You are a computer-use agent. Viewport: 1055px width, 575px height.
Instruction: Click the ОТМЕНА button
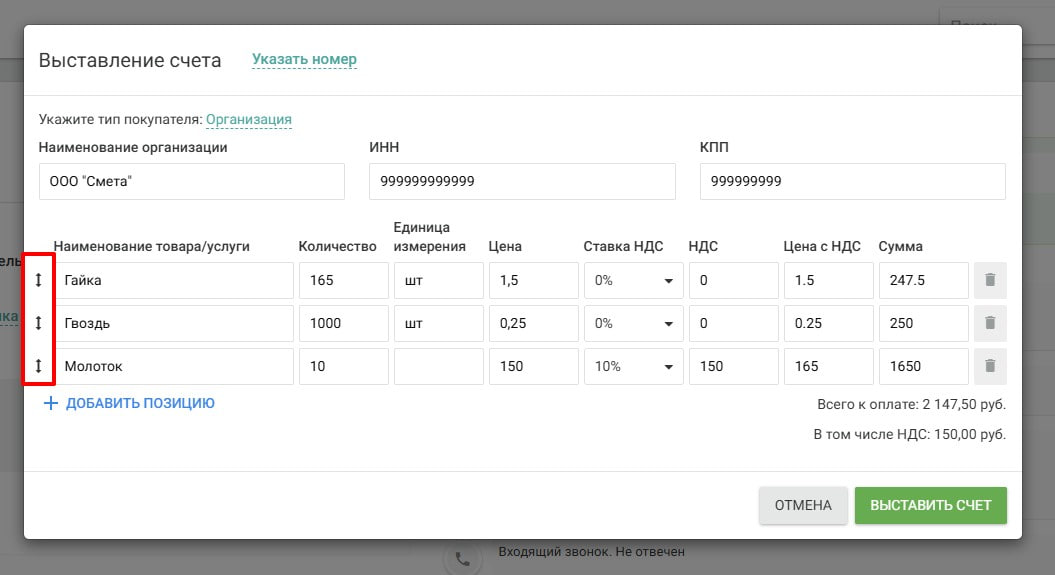(803, 505)
